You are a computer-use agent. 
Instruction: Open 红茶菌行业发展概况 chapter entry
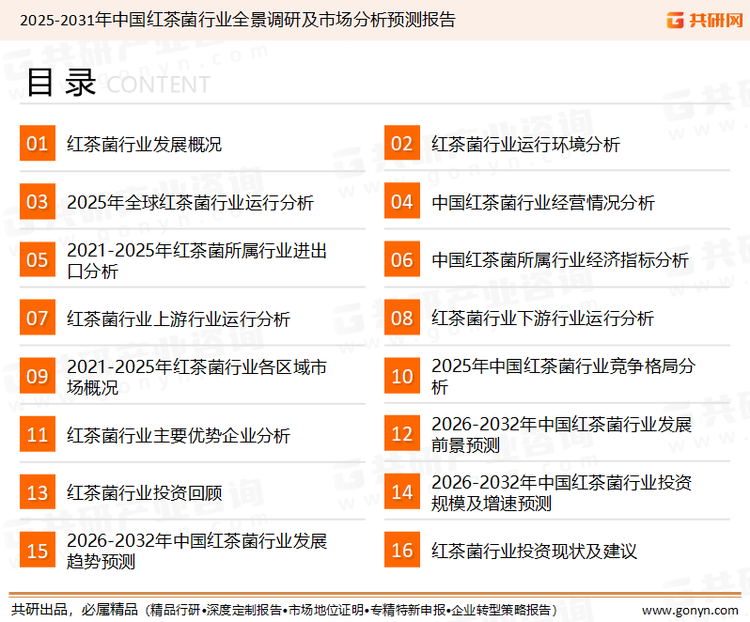pos(144,144)
